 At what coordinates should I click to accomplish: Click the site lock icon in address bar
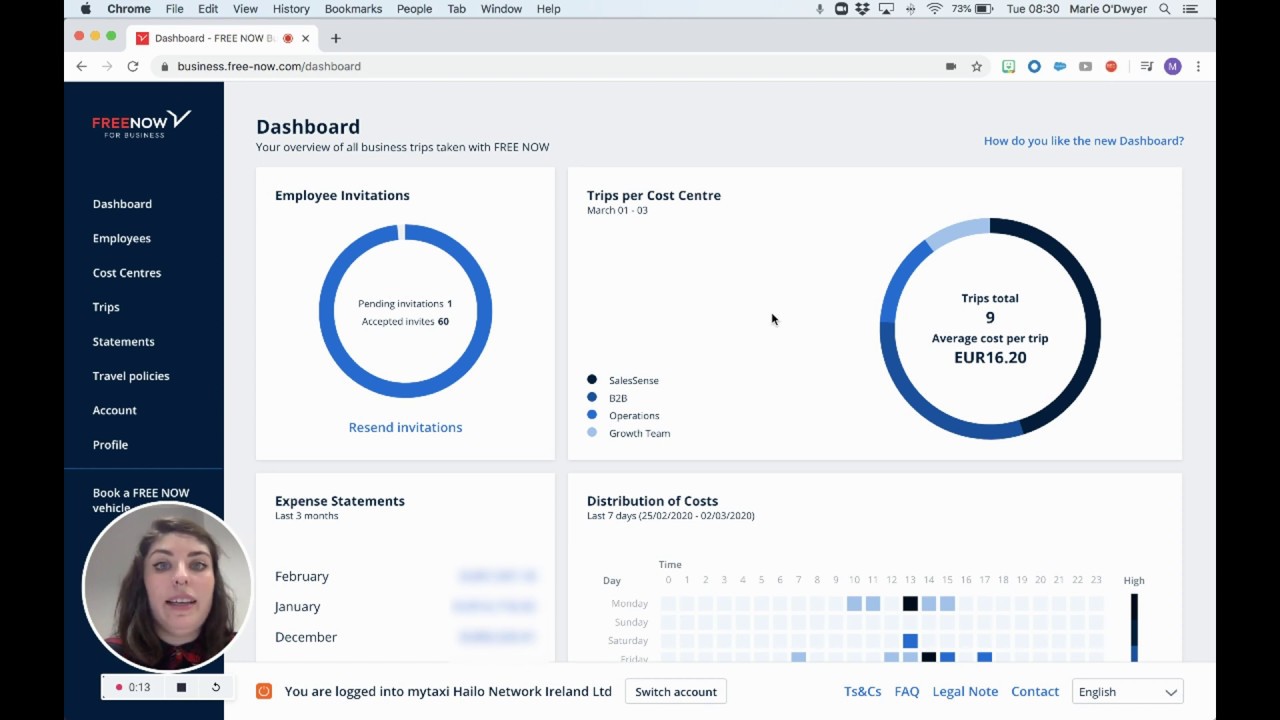165,66
